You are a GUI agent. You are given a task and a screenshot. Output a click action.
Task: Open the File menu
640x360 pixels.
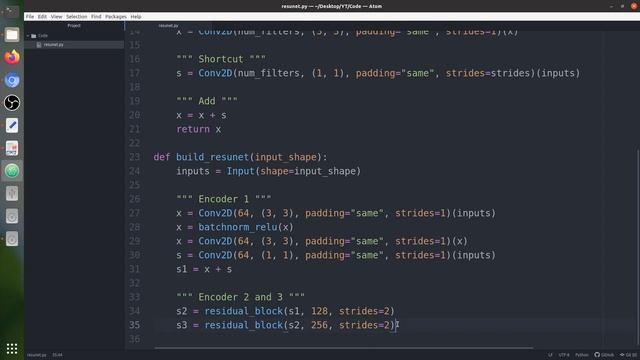[x=30, y=17]
